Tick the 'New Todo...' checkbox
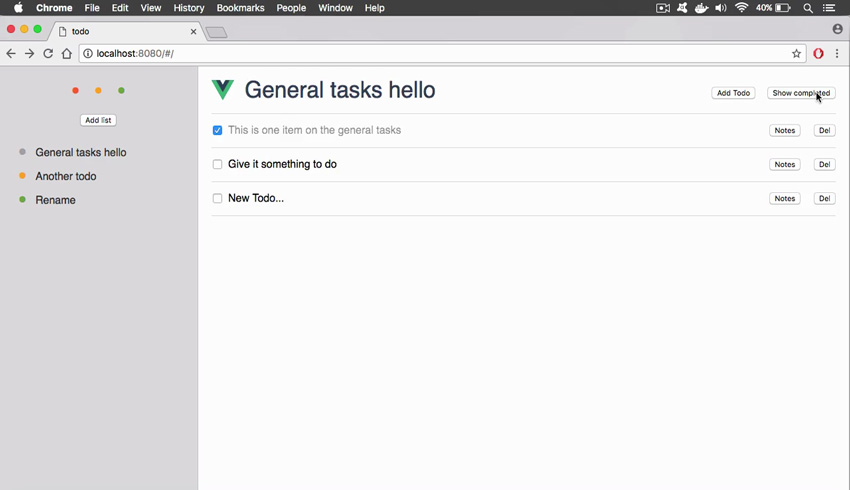 pyautogui.click(x=217, y=198)
